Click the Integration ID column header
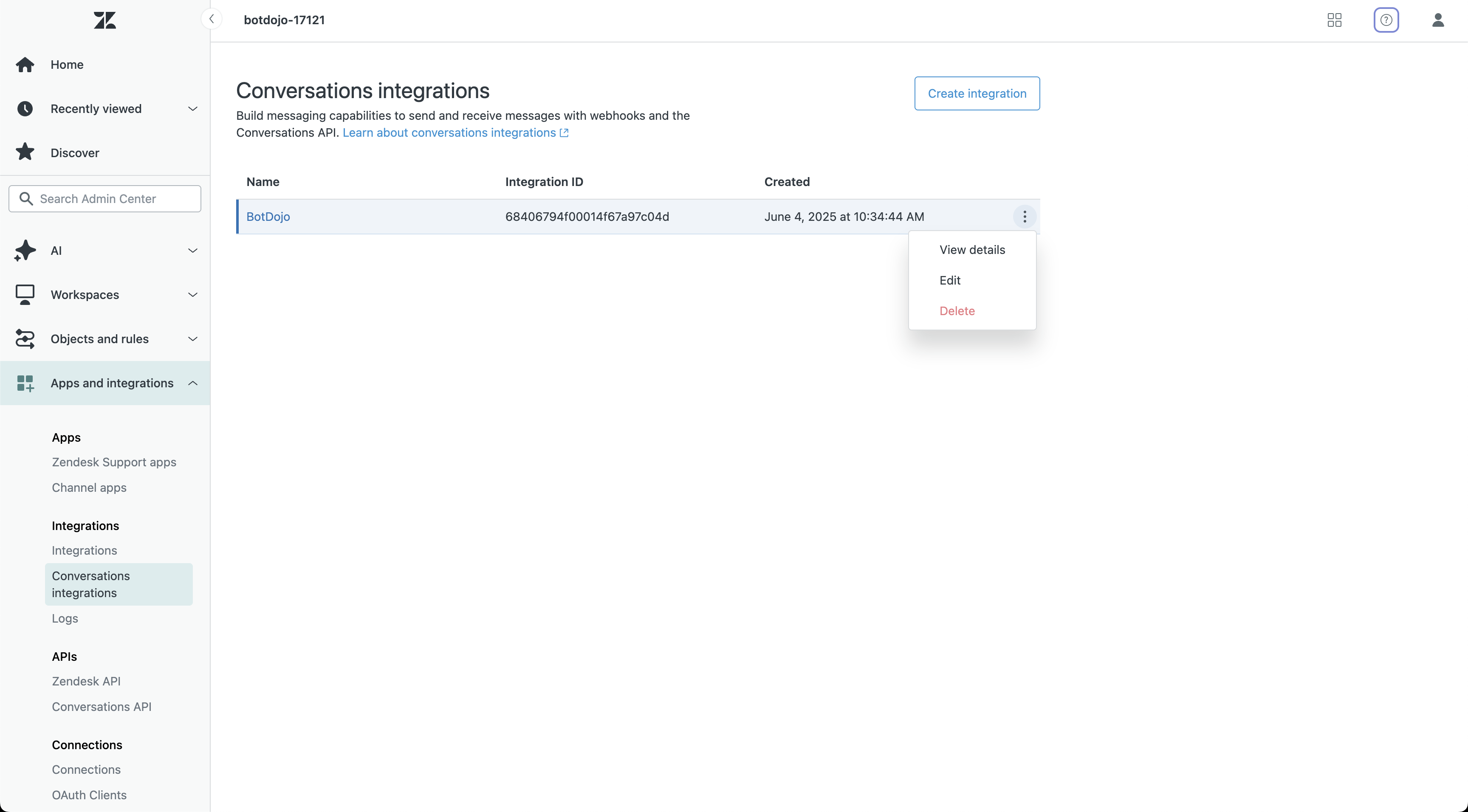This screenshot has width=1468, height=812. coord(544,182)
